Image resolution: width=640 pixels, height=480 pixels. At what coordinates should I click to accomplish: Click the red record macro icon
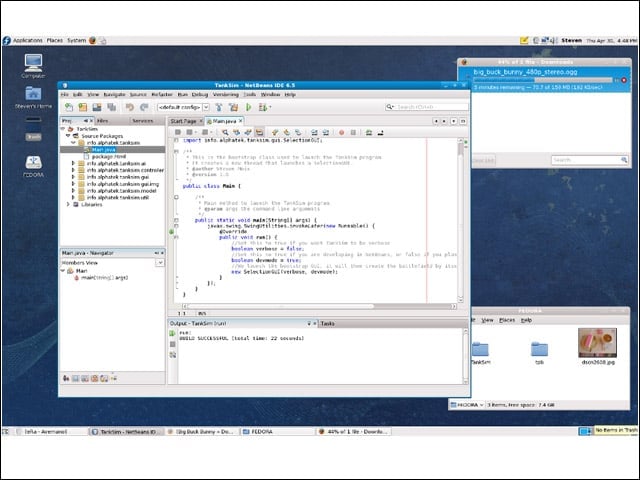tap(341, 132)
